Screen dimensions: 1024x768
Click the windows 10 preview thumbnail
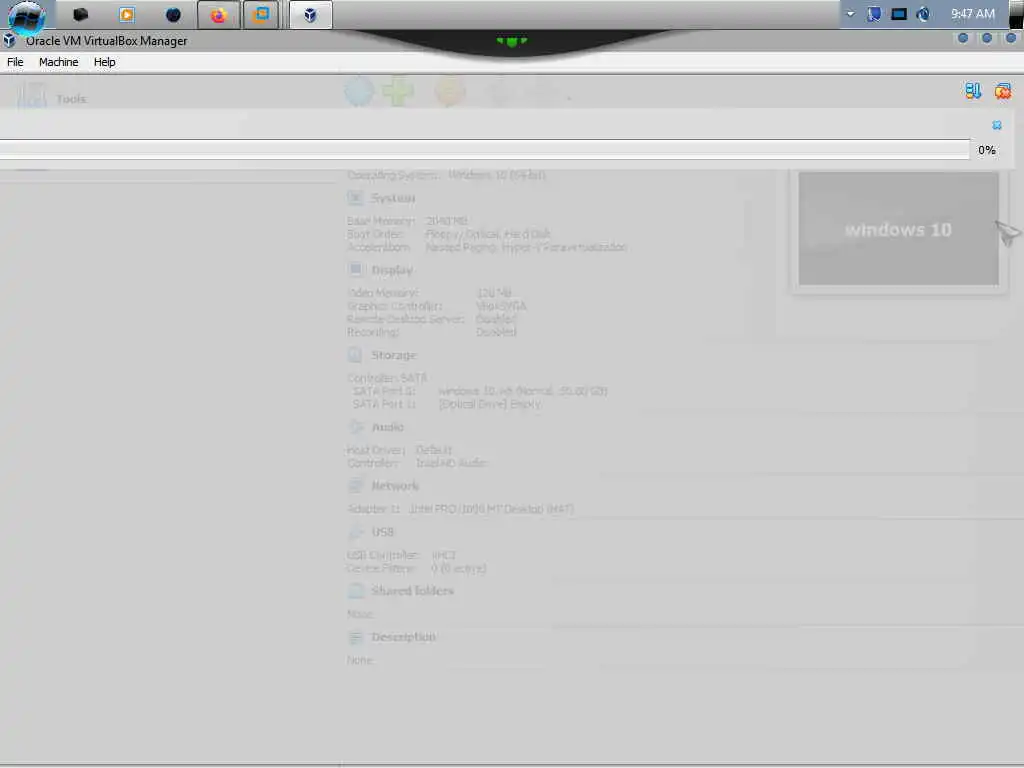click(x=898, y=229)
